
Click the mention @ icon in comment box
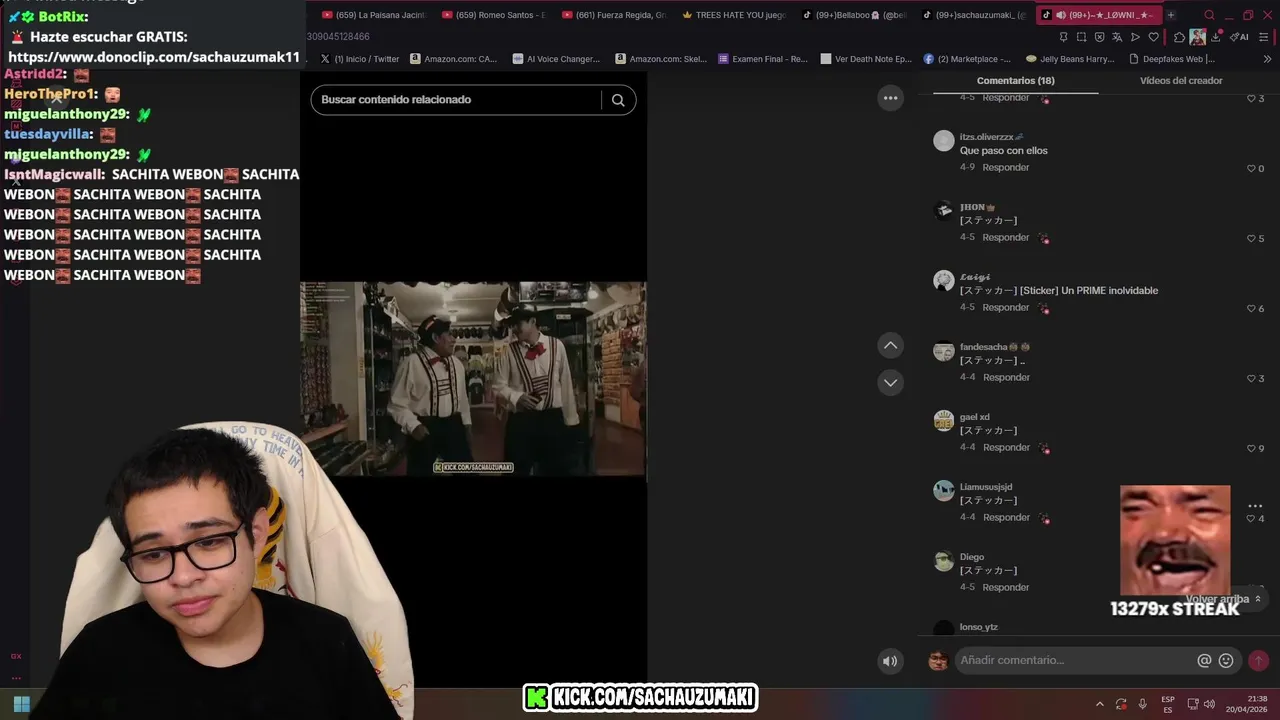click(1204, 661)
